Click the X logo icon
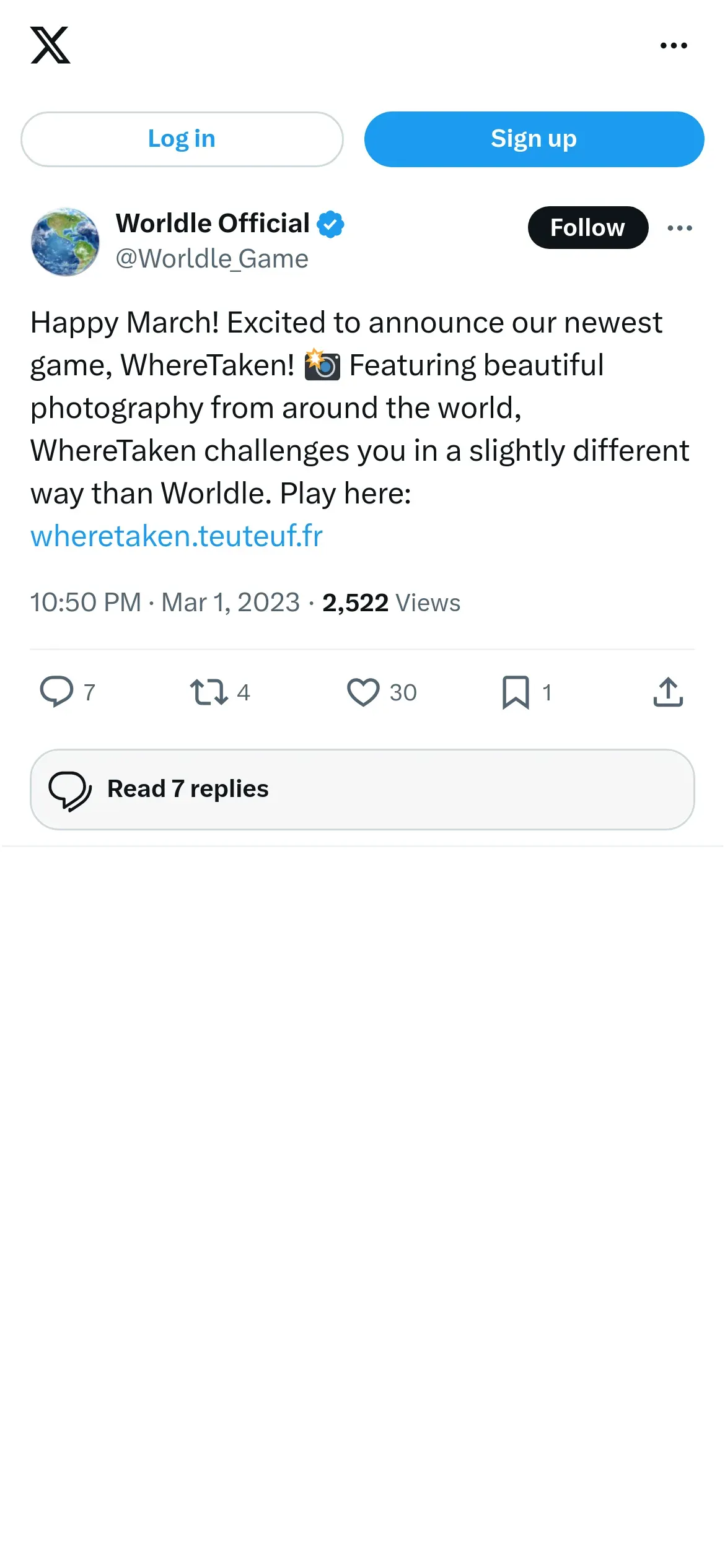This screenshot has height=1568, width=725. tap(50, 45)
